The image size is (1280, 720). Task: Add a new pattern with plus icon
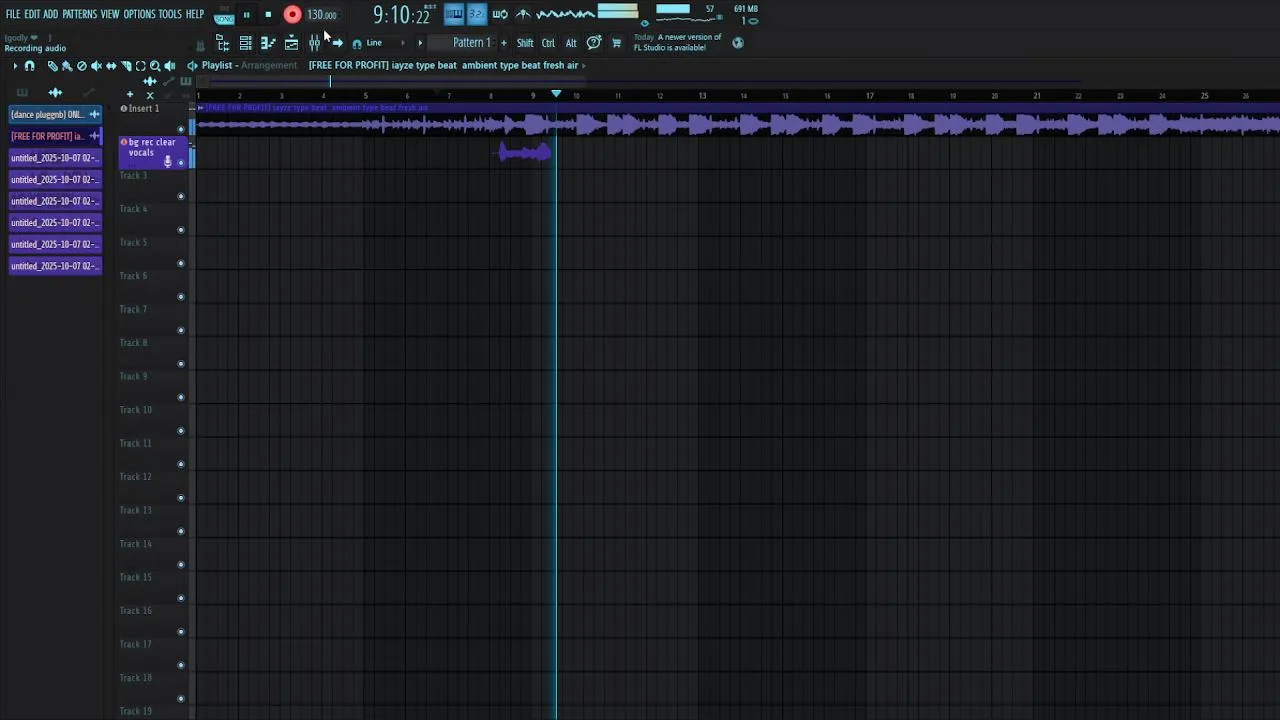pos(504,43)
